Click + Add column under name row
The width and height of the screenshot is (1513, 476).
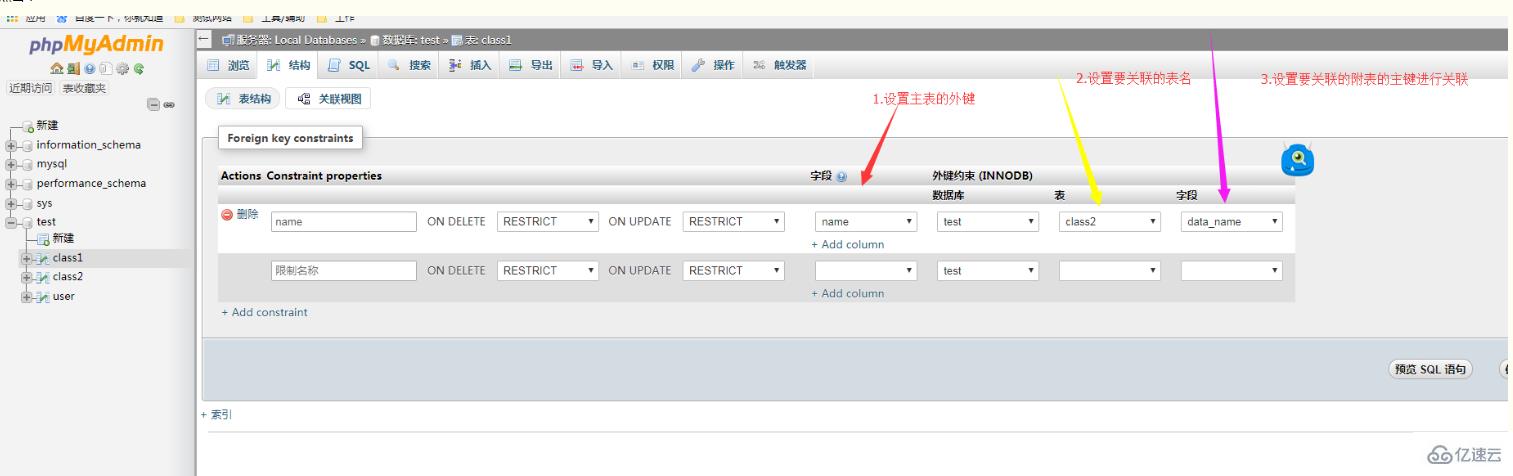(x=848, y=244)
